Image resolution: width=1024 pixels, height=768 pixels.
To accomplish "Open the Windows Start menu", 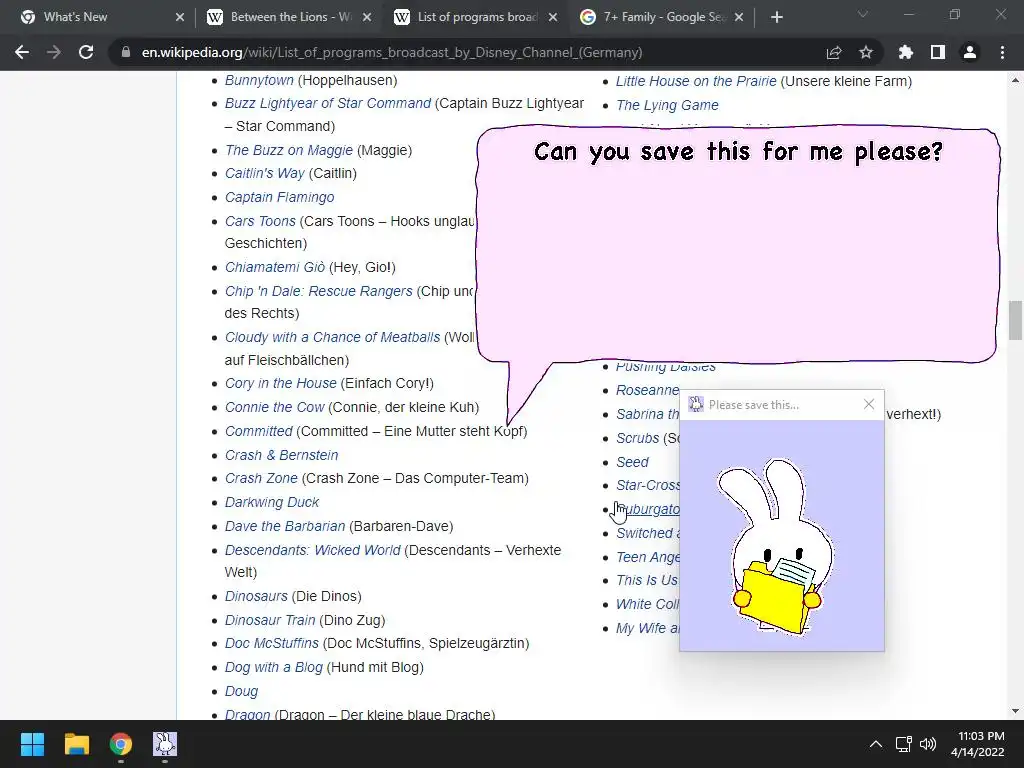I will (32, 744).
